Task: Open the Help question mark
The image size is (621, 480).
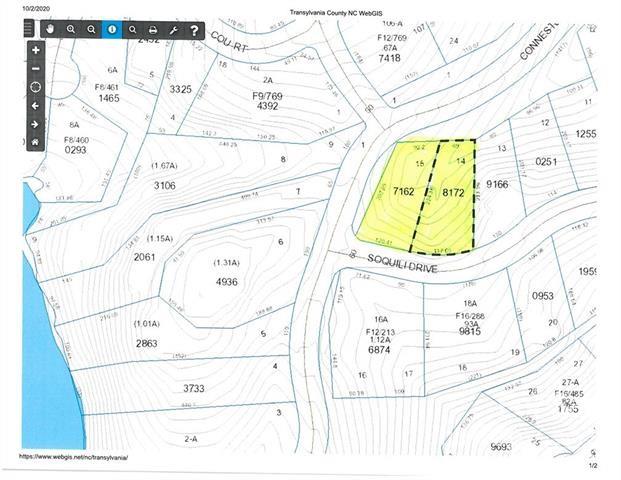Action: coord(193,30)
